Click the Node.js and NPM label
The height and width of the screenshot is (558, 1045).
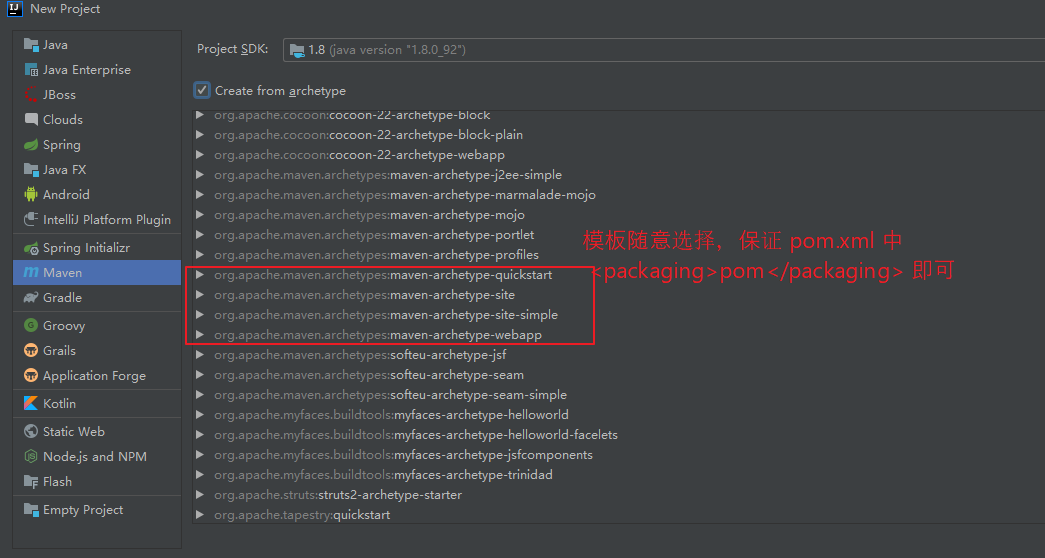tap(95, 457)
